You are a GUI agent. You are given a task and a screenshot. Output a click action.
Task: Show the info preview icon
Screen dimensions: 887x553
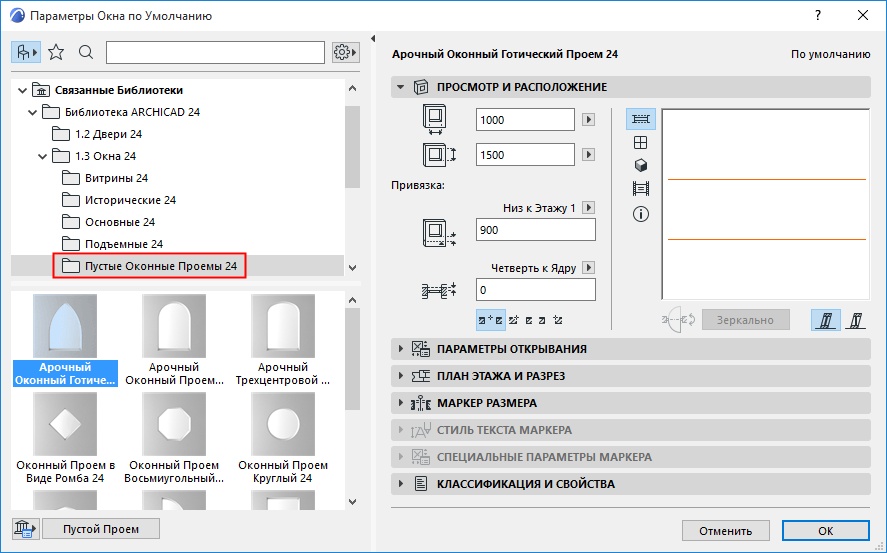(x=641, y=214)
